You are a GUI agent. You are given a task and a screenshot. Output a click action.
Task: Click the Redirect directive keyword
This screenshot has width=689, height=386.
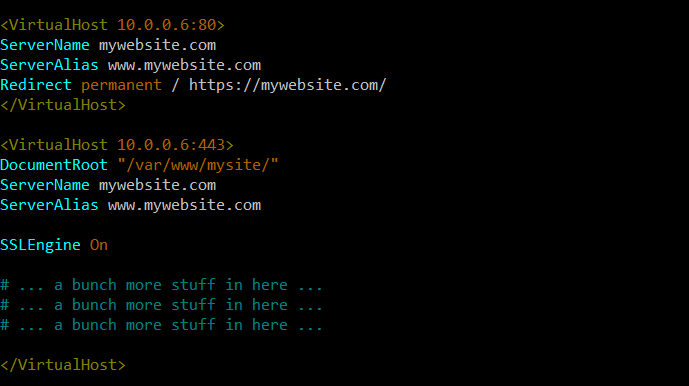pos(36,85)
